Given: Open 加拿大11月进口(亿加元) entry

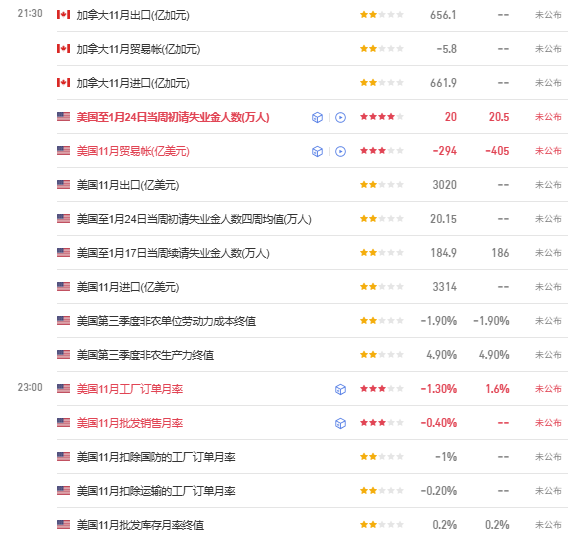Looking at the screenshot, I should 133,83.
